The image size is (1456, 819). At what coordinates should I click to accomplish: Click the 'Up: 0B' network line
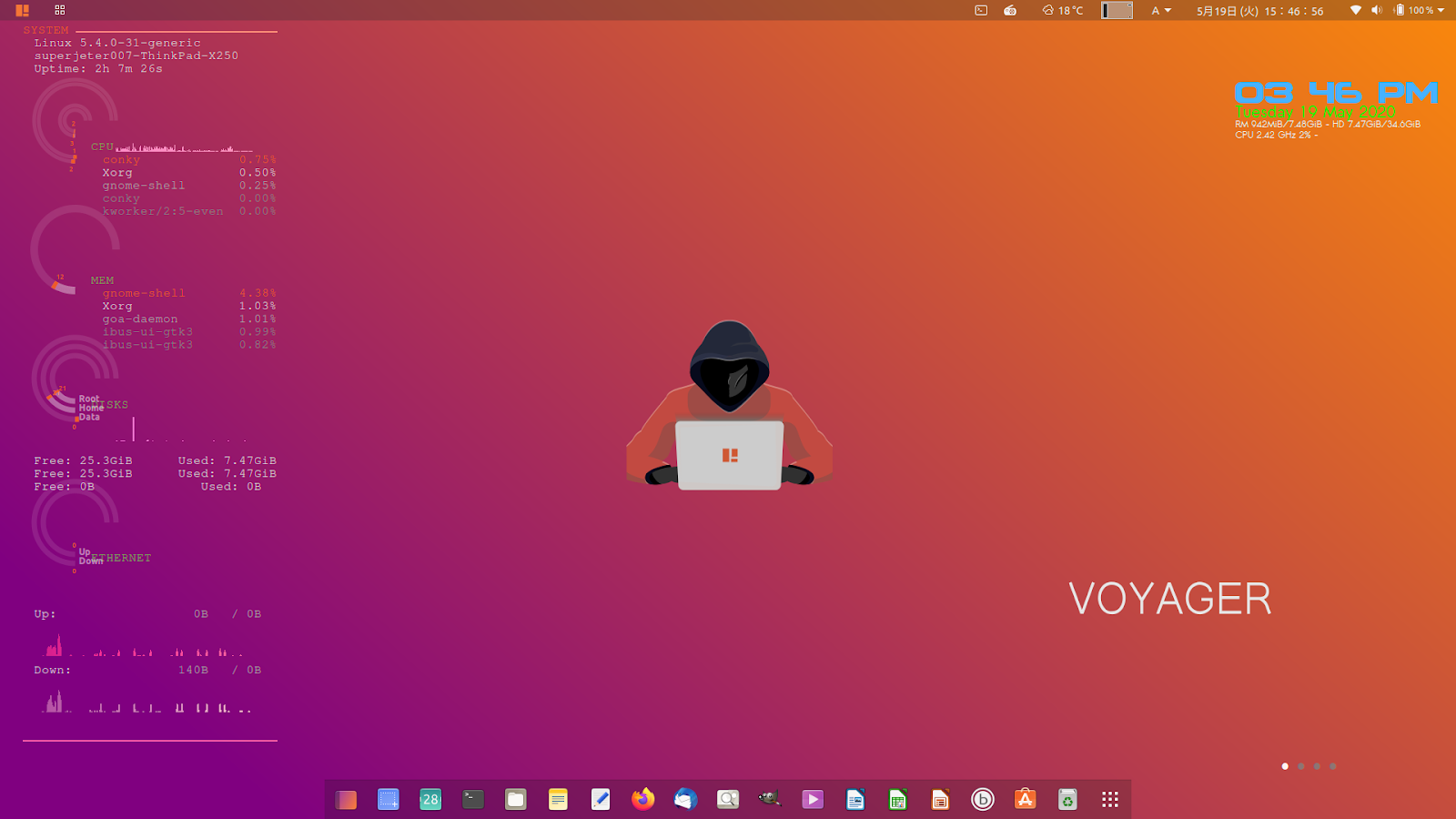(x=147, y=614)
